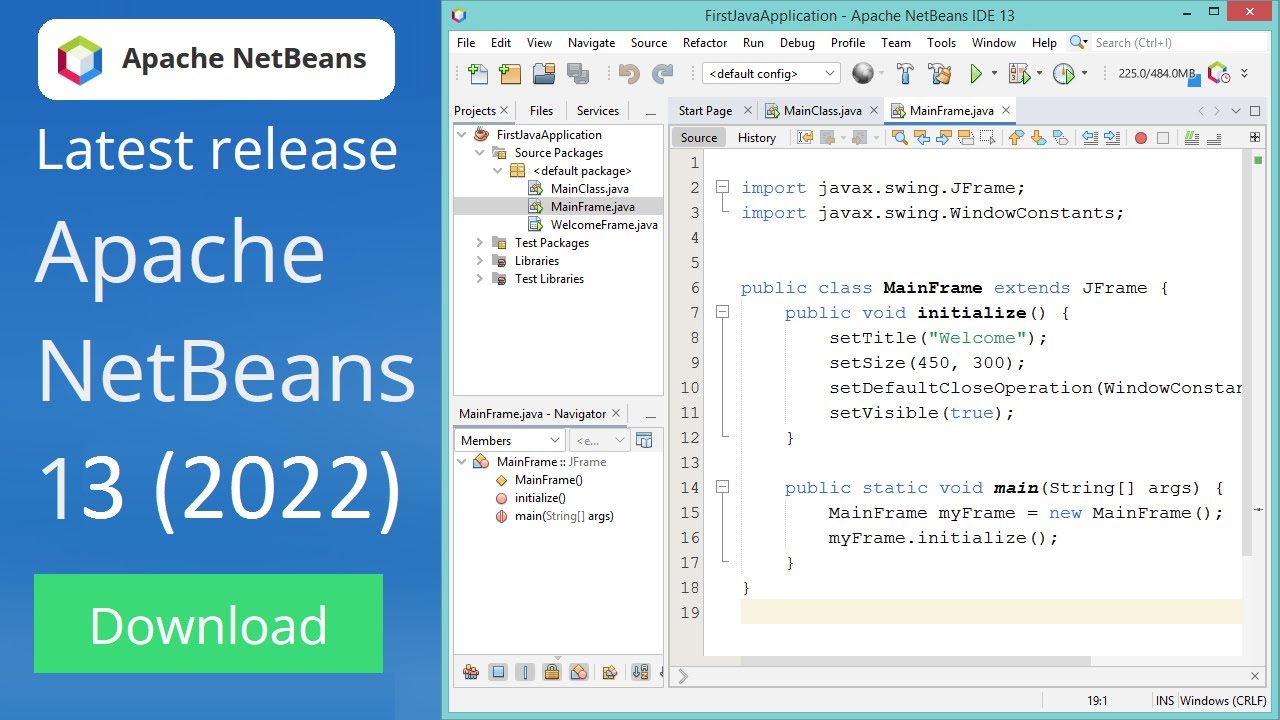Select initialize() in the Navigator
1280x720 pixels.
(540, 498)
